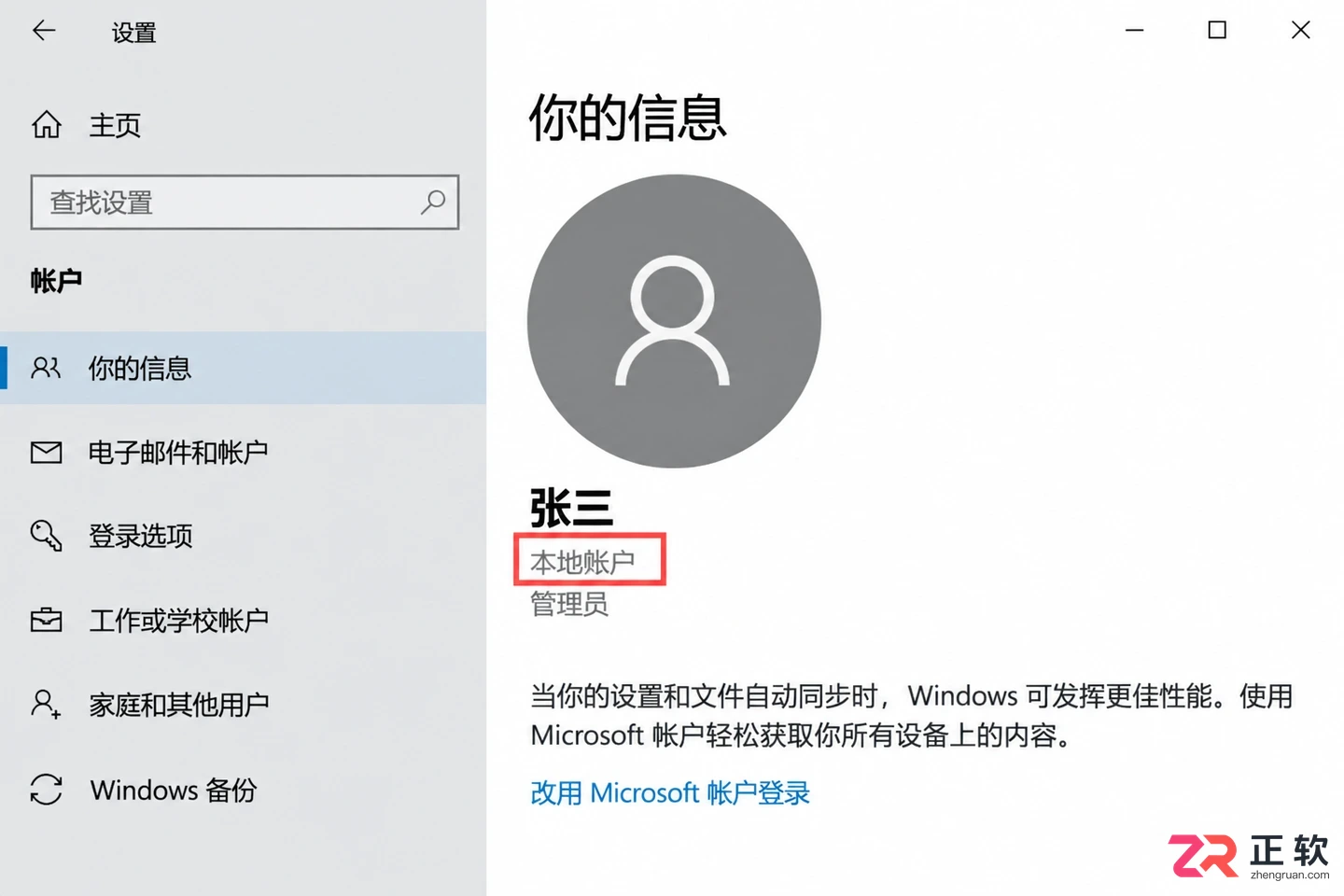Click the sync arrows backup icon
This screenshot has width=1344, height=896.
(46, 790)
